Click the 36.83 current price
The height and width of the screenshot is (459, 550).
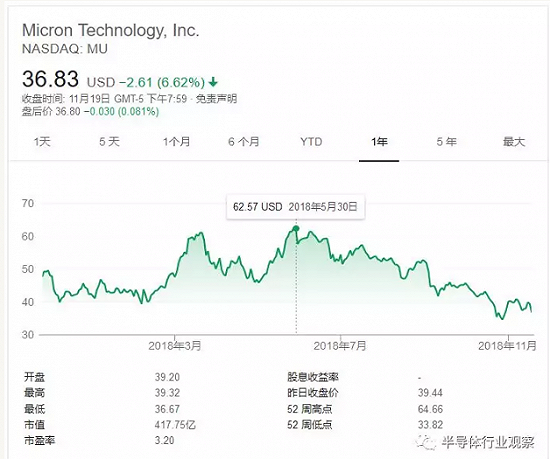tap(50, 79)
